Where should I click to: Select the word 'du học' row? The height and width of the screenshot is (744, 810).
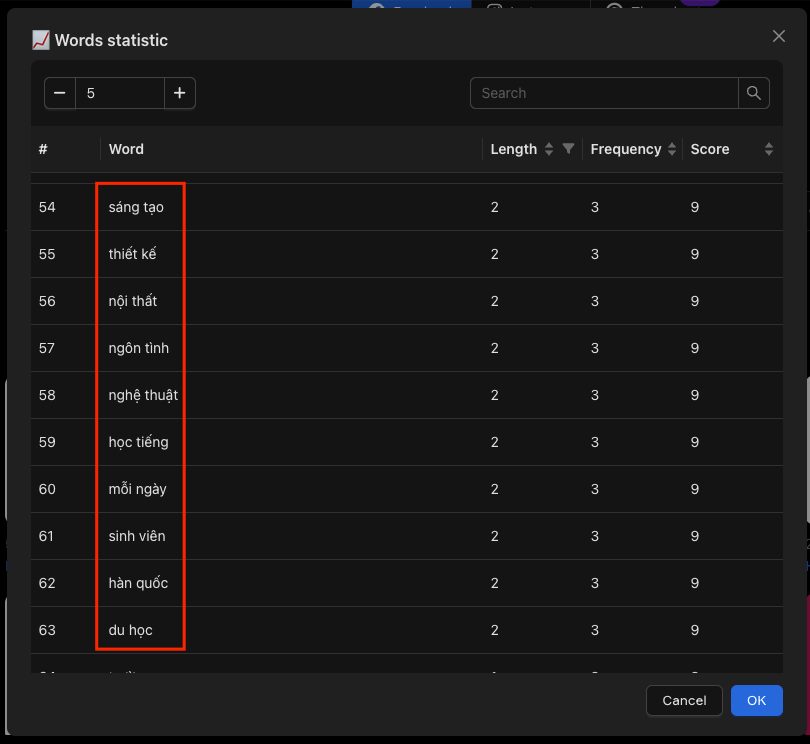(407, 630)
